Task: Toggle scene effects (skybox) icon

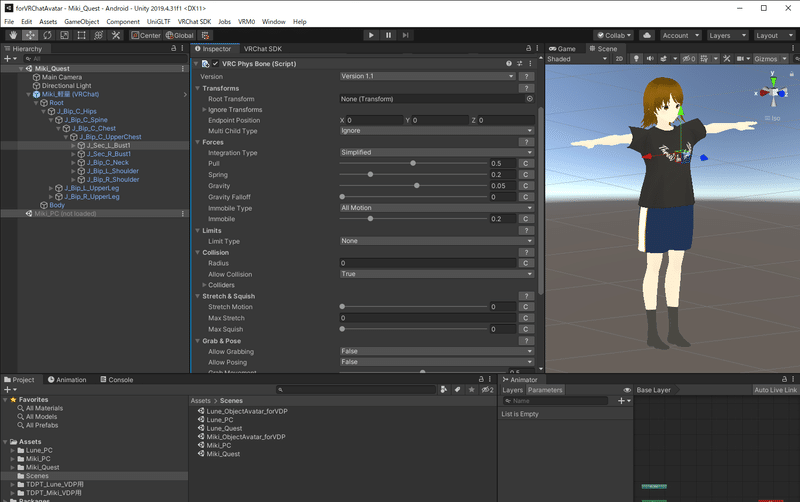Action: tap(663, 59)
